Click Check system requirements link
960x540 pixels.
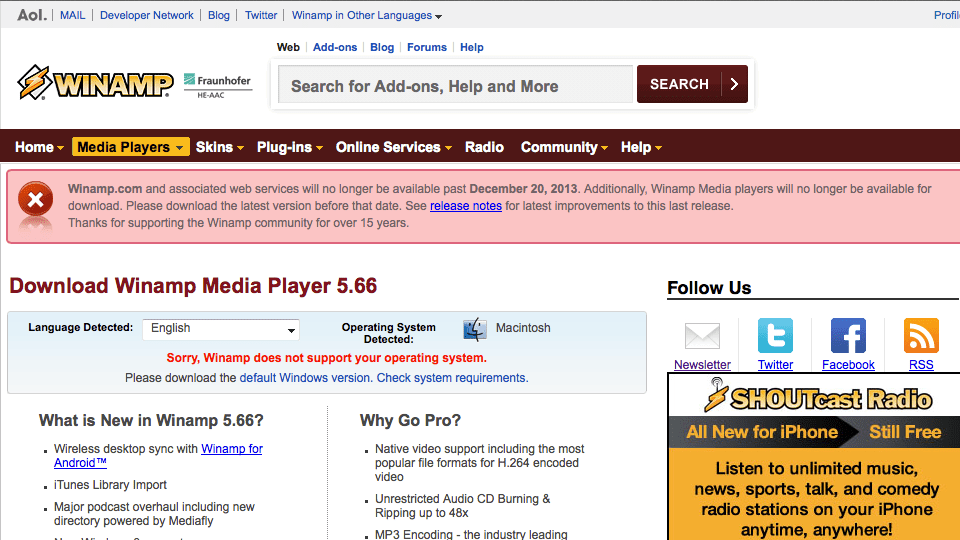(x=452, y=378)
